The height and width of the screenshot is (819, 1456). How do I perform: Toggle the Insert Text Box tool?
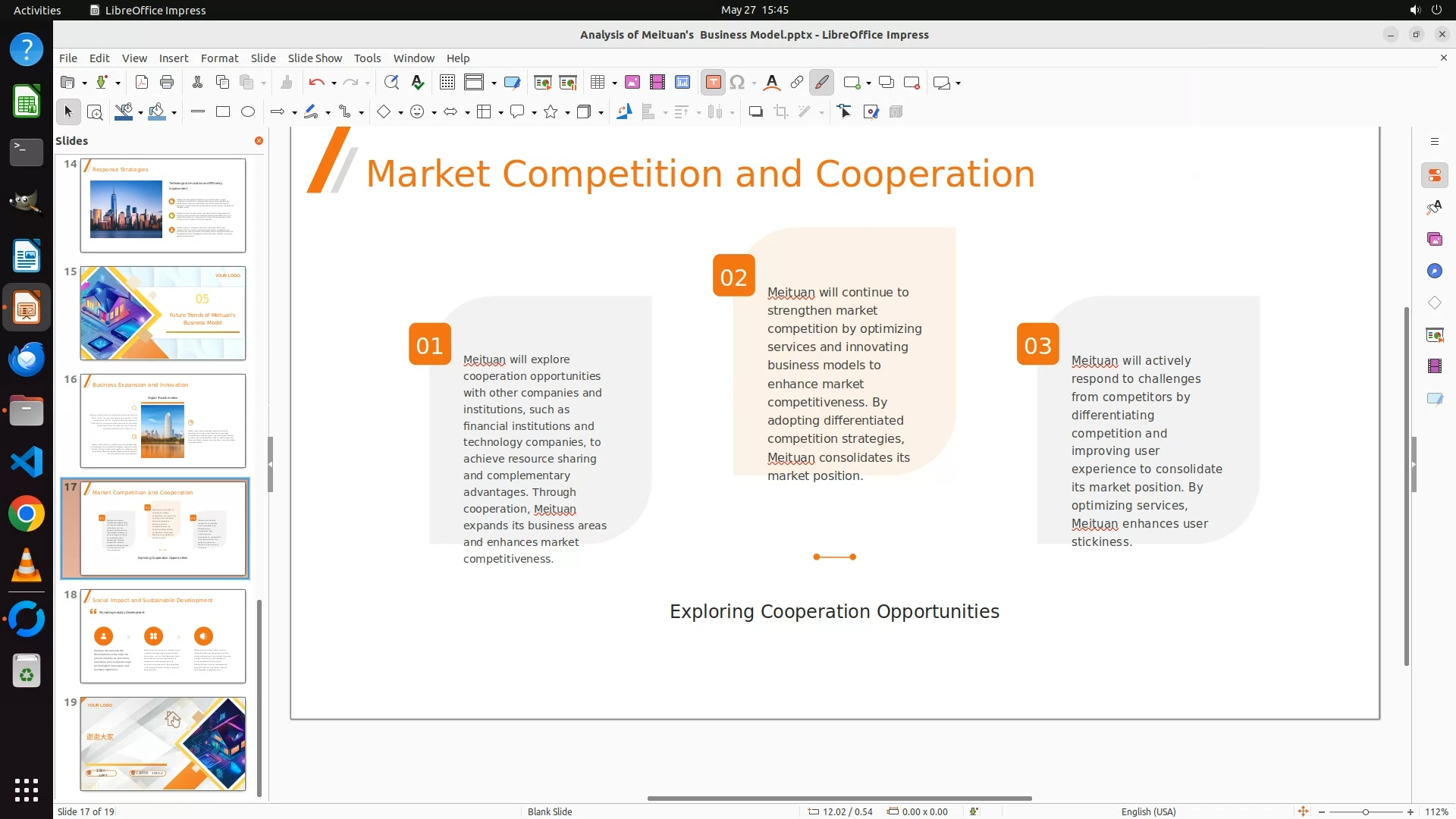713,83
